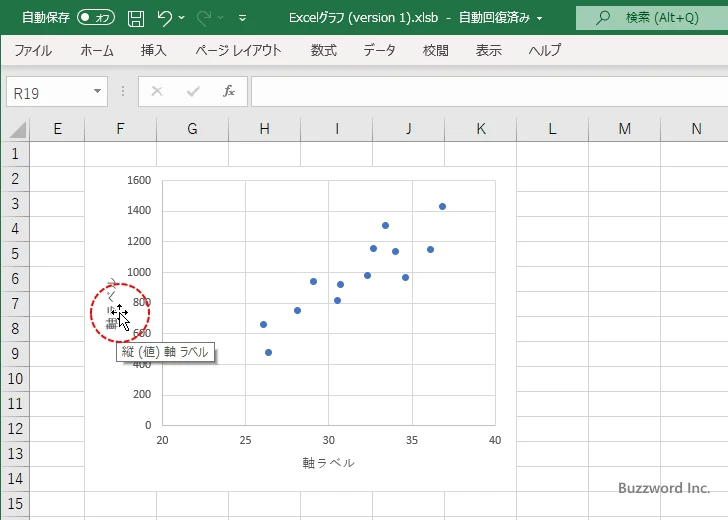Open the 挿入 ribbon tab
Viewport: 728px width, 520px height.
pyautogui.click(x=154, y=50)
